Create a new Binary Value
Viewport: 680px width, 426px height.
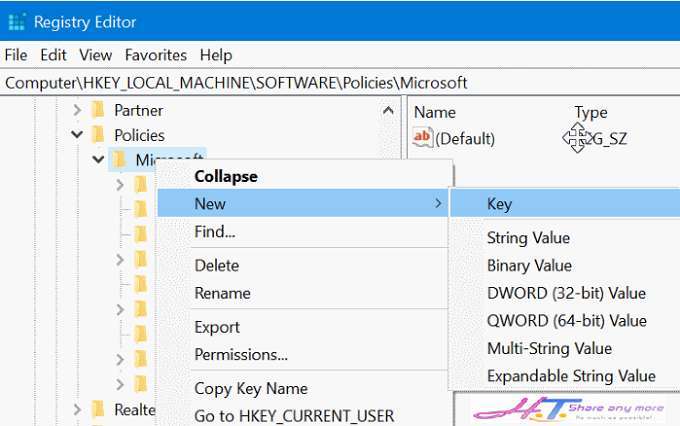pyautogui.click(x=529, y=265)
